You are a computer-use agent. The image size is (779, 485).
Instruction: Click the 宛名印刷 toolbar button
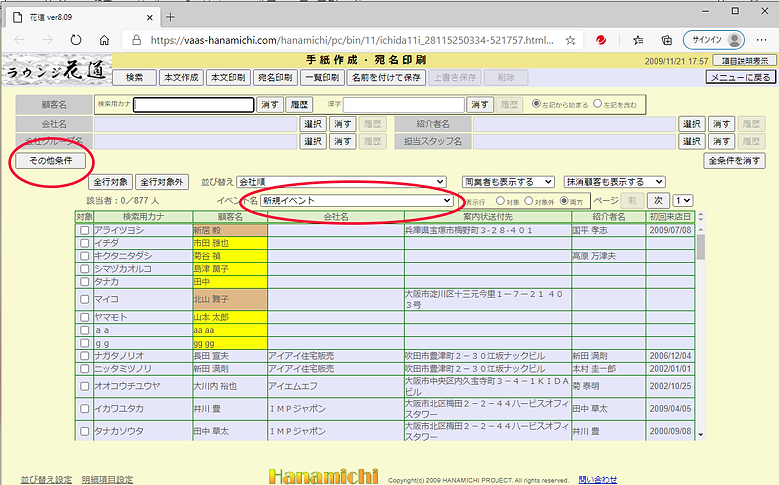[x=275, y=78]
